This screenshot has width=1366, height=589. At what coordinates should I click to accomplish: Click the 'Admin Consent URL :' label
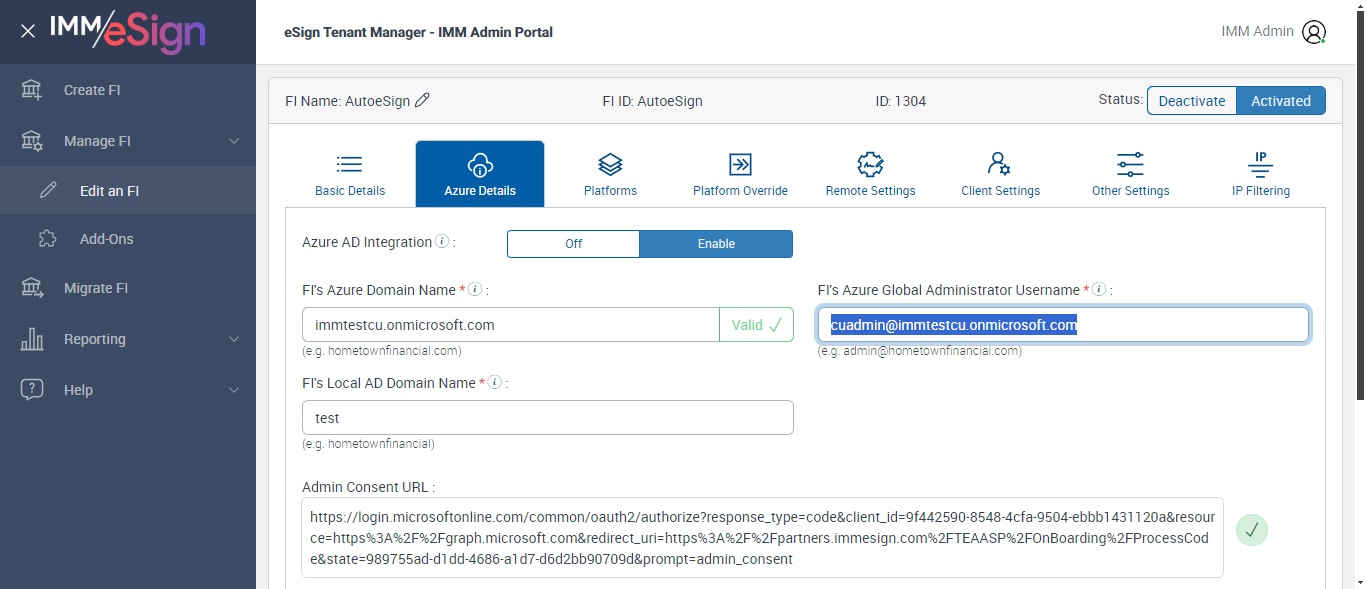[x=369, y=487]
